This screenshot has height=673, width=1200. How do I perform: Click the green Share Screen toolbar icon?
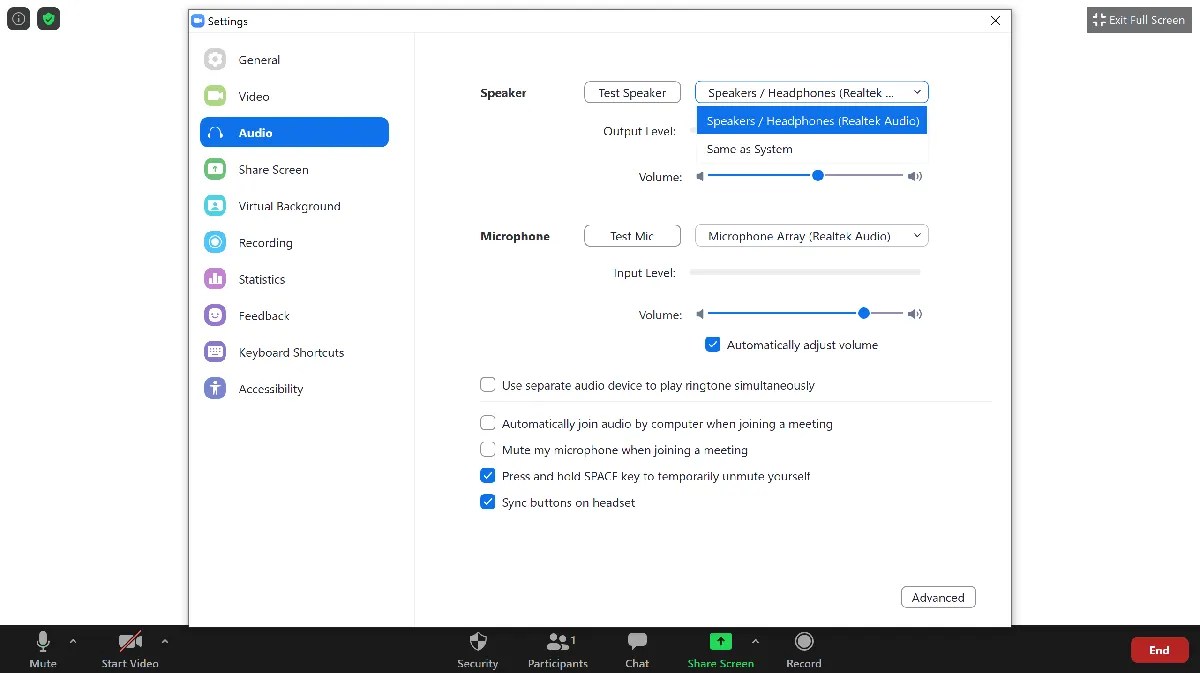pyautogui.click(x=721, y=642)
